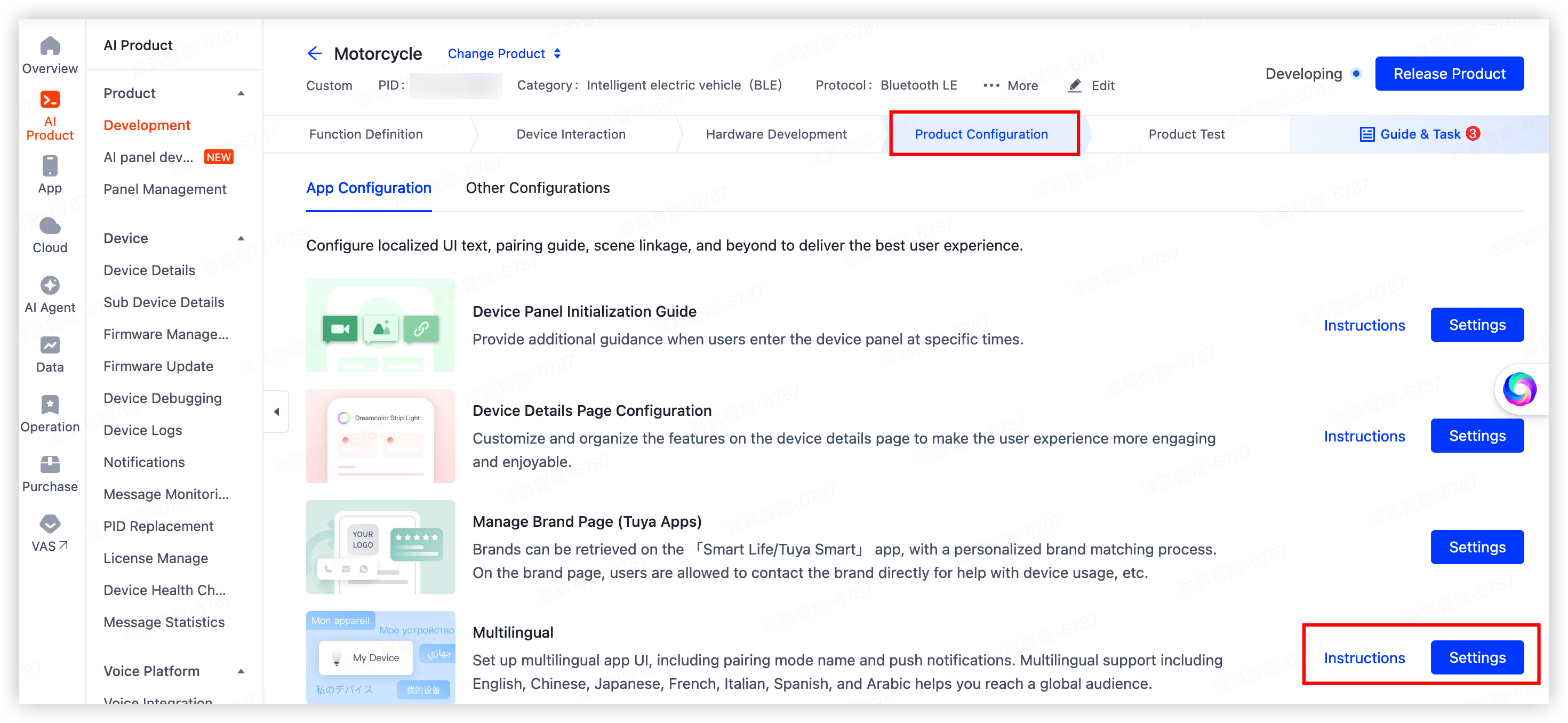
Task: Click the three-dot More icon
Action: (x=991, y=85)
